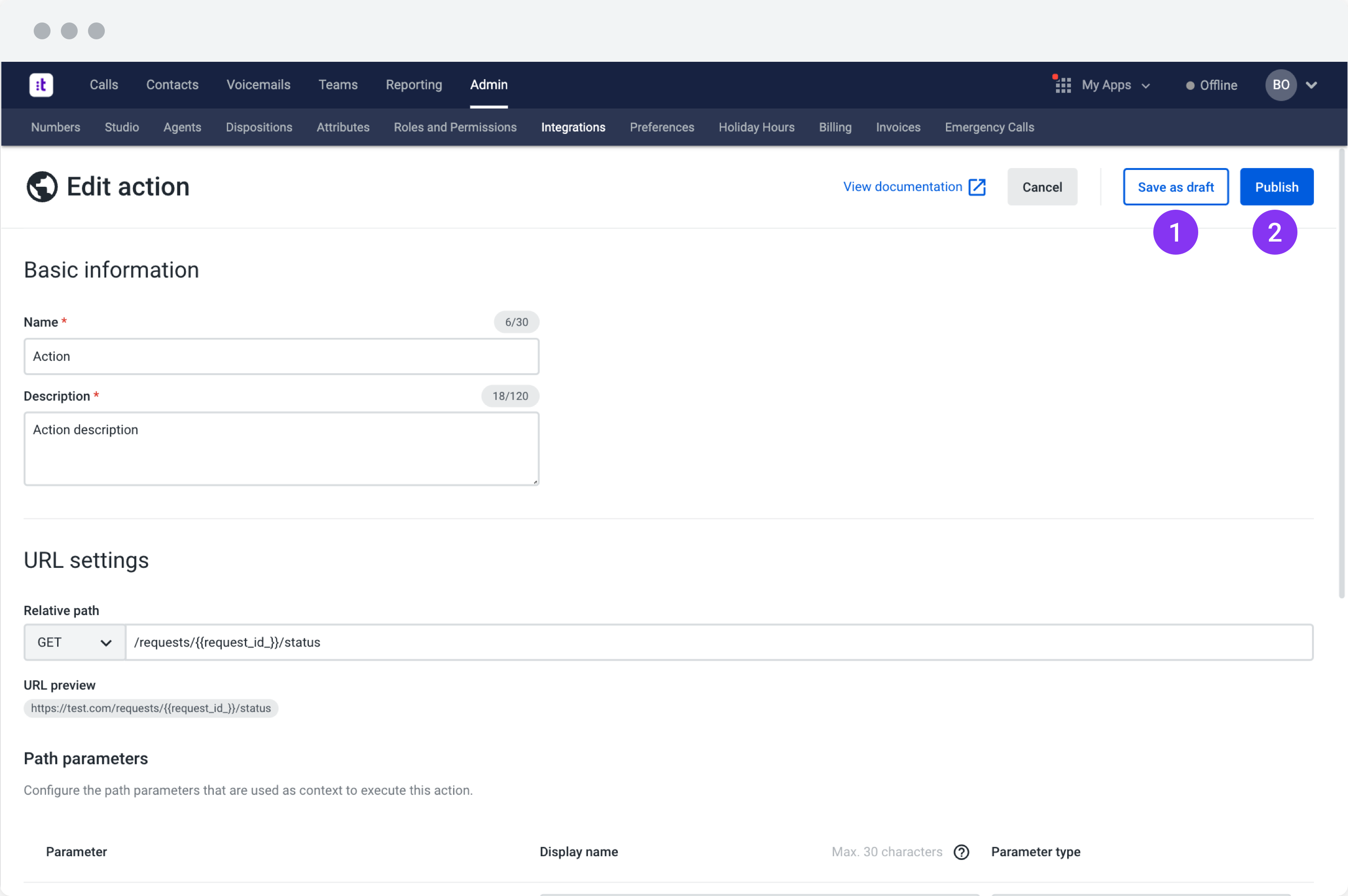This screenshot has height=896, width=1348.
Task: Click the external link icon next to View documentation
Action: pos(977,187)
